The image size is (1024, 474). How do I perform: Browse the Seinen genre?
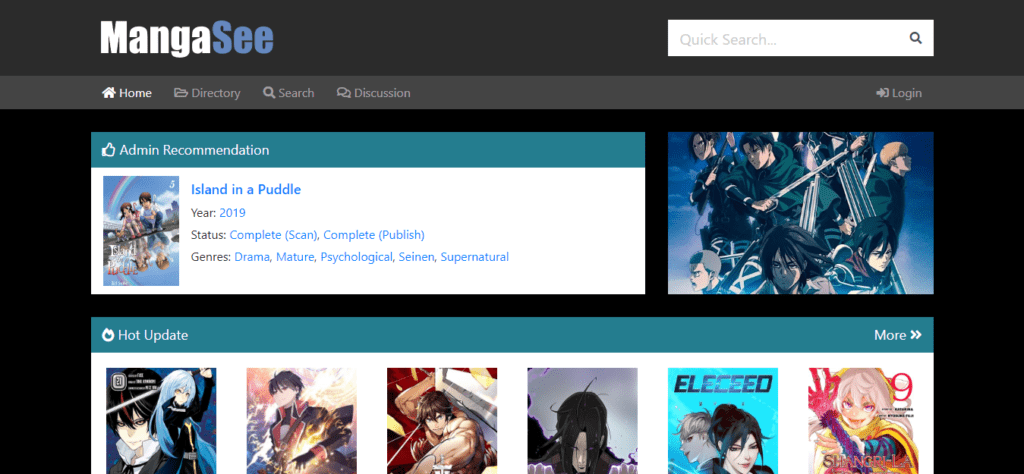pyautogui.click(x=417, y=257)
